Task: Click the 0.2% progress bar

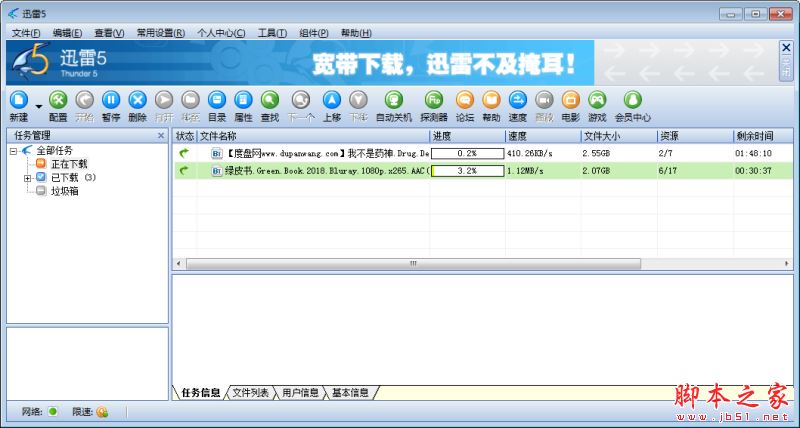Action: pos(467,153)
